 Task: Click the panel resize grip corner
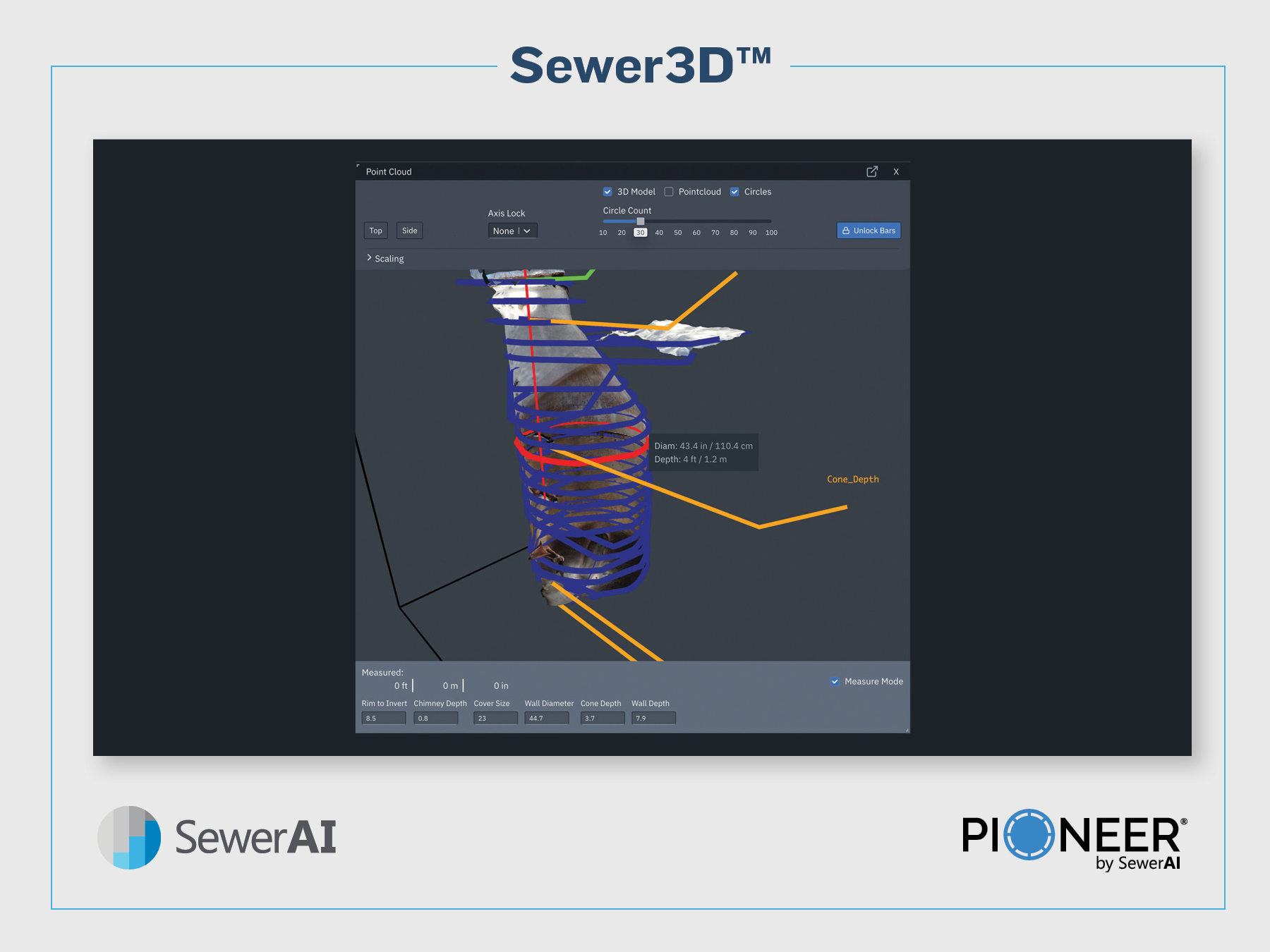[907, 730]
